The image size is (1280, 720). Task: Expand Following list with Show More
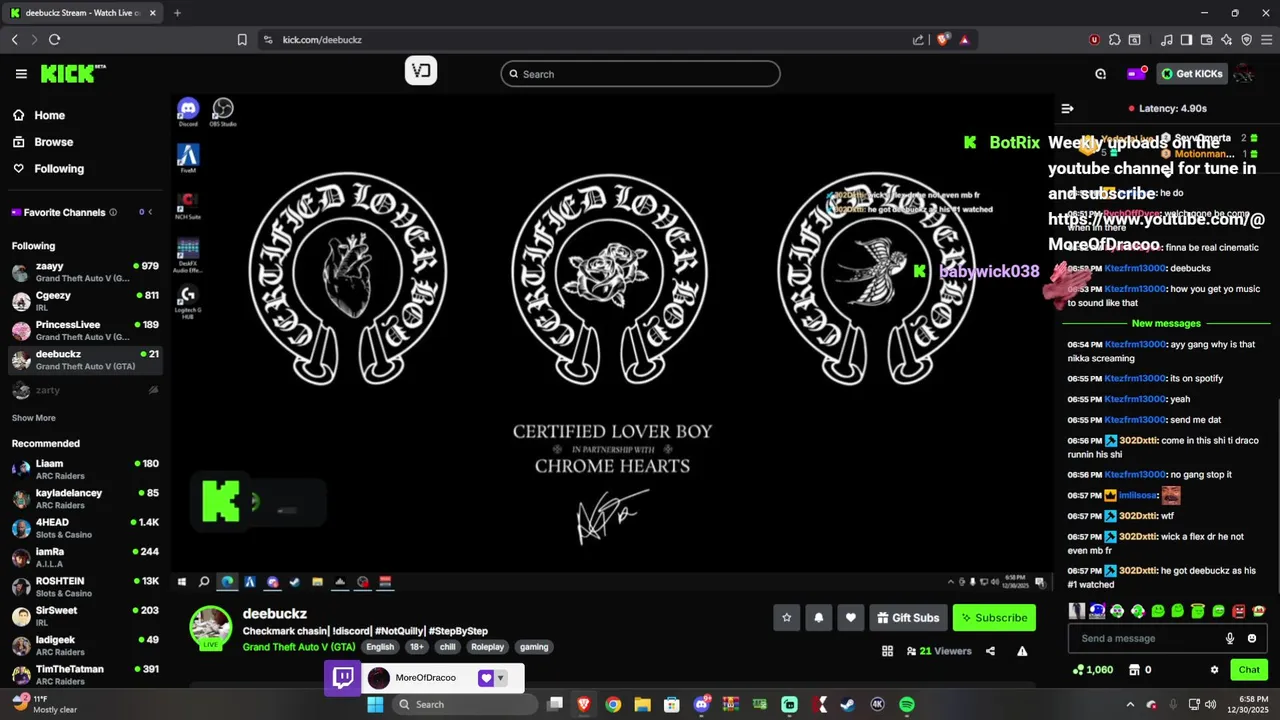pyautogui.click(x=33, y=418)
